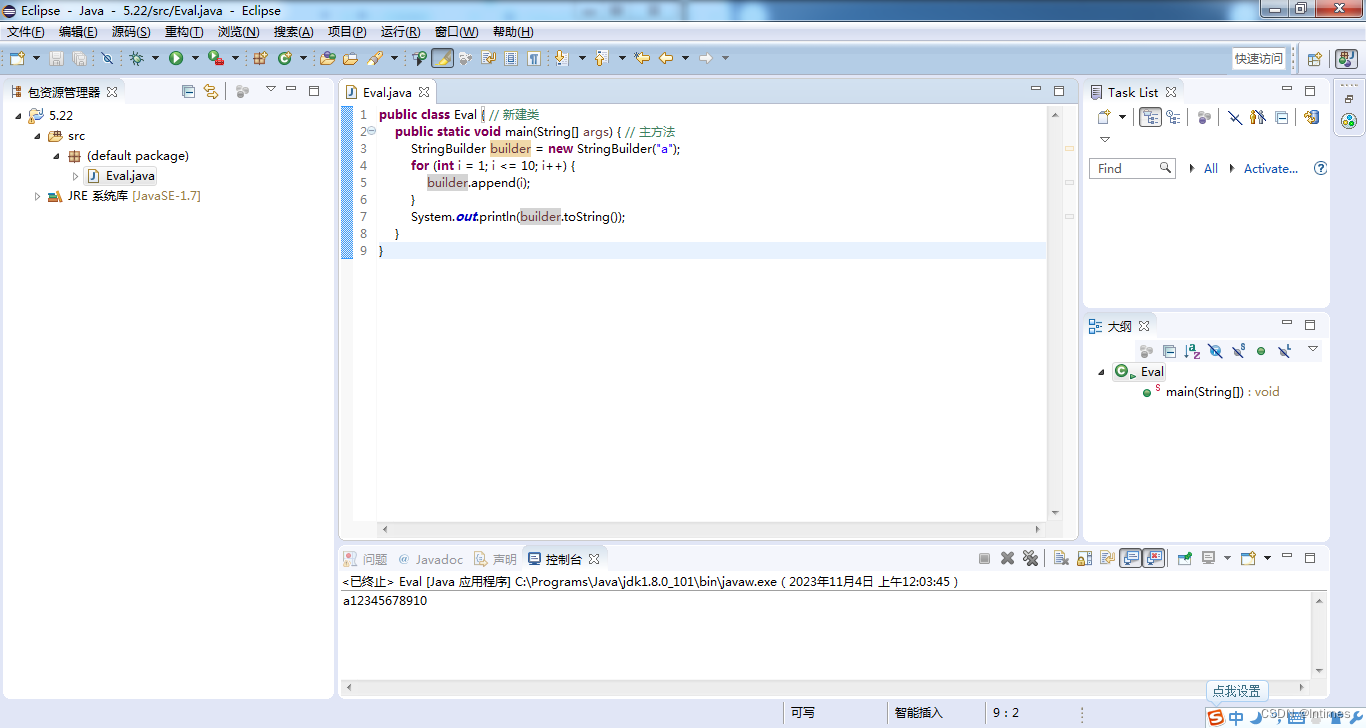Click the Clear Console icon
The height and width of the screenshot is (728, 1366).
pyautogui.click(x=1061, y=559)
